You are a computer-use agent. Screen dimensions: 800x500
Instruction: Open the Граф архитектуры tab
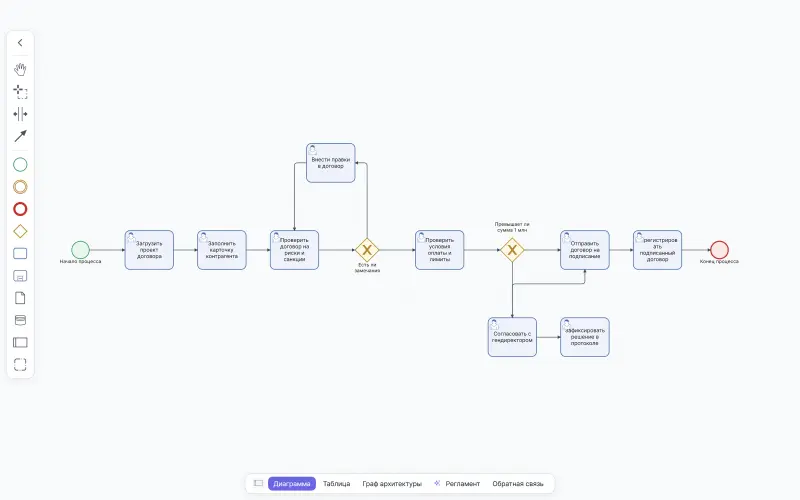392,484
